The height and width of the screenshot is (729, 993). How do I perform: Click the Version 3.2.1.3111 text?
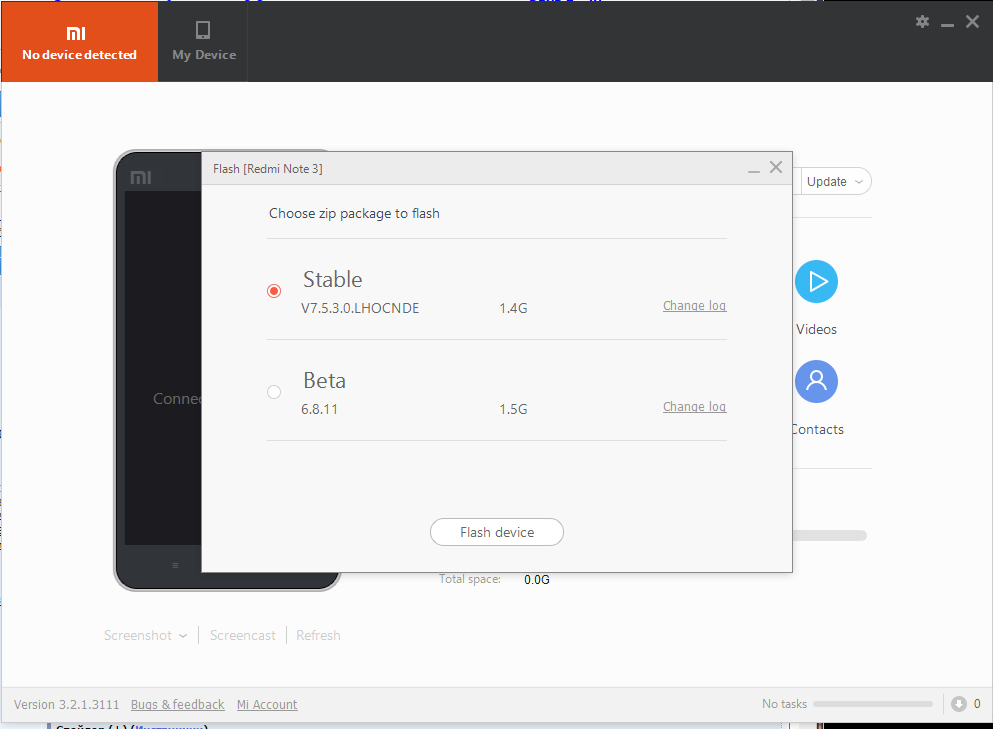[x=66, y=704]
